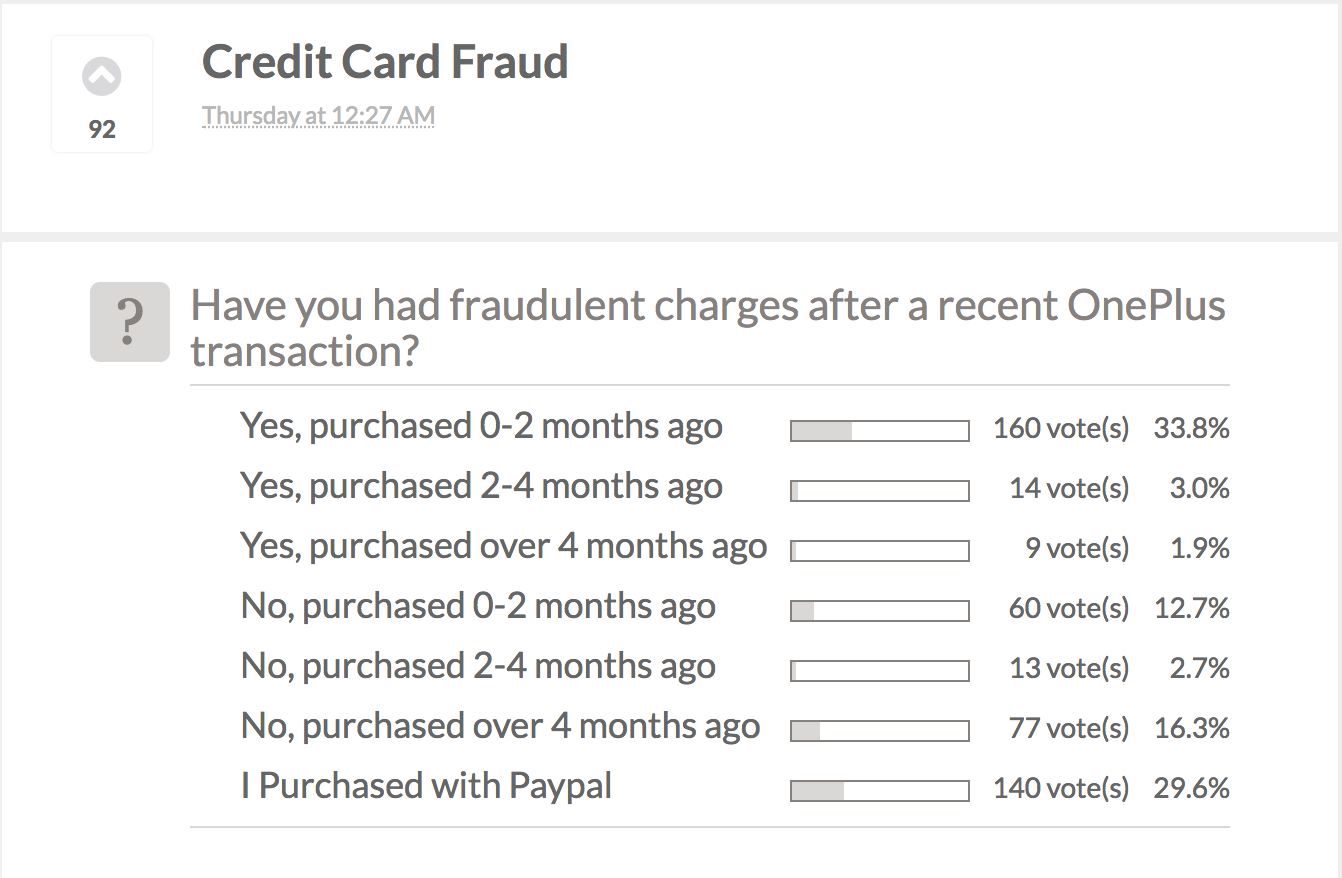The width and height of the screenshot is (1342, 878).
Task: Select 'Yes, purchased 0-2 months ago' option
Action: pyautogui.click(x=481, y=427)
